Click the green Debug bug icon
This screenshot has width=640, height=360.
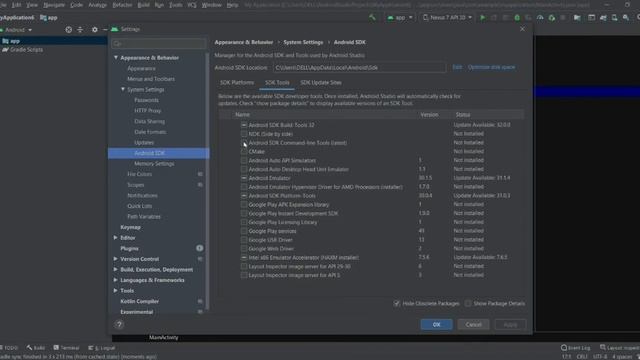pyautogui.click(x=517, y=18)
